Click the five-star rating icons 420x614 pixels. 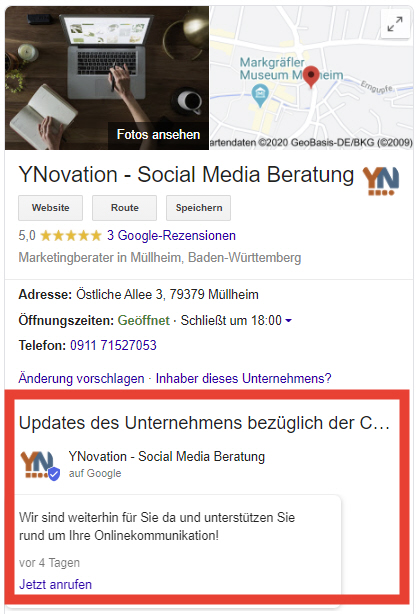pos(71,236)
